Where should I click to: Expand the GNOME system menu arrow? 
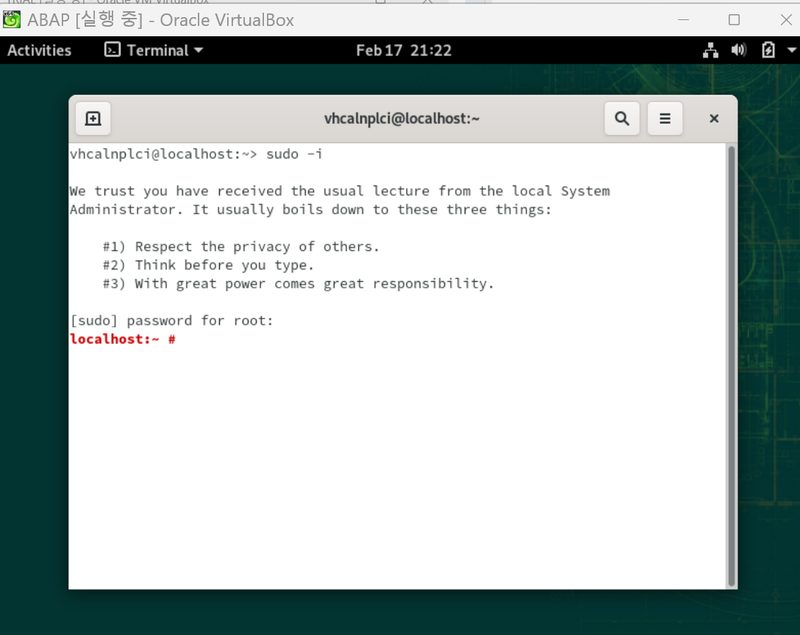[x=788, y=50]
